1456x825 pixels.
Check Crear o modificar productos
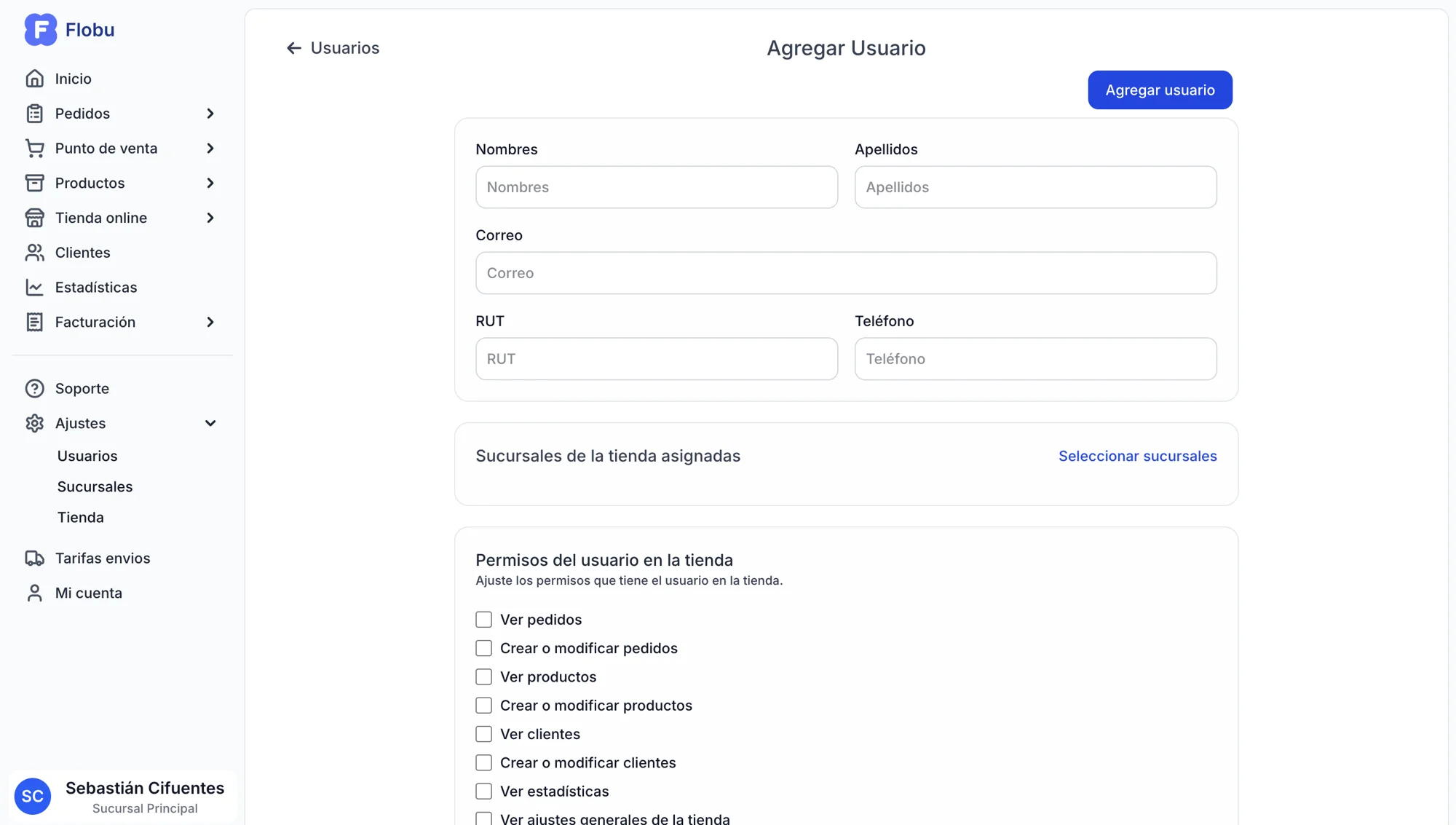click(483, 706)
